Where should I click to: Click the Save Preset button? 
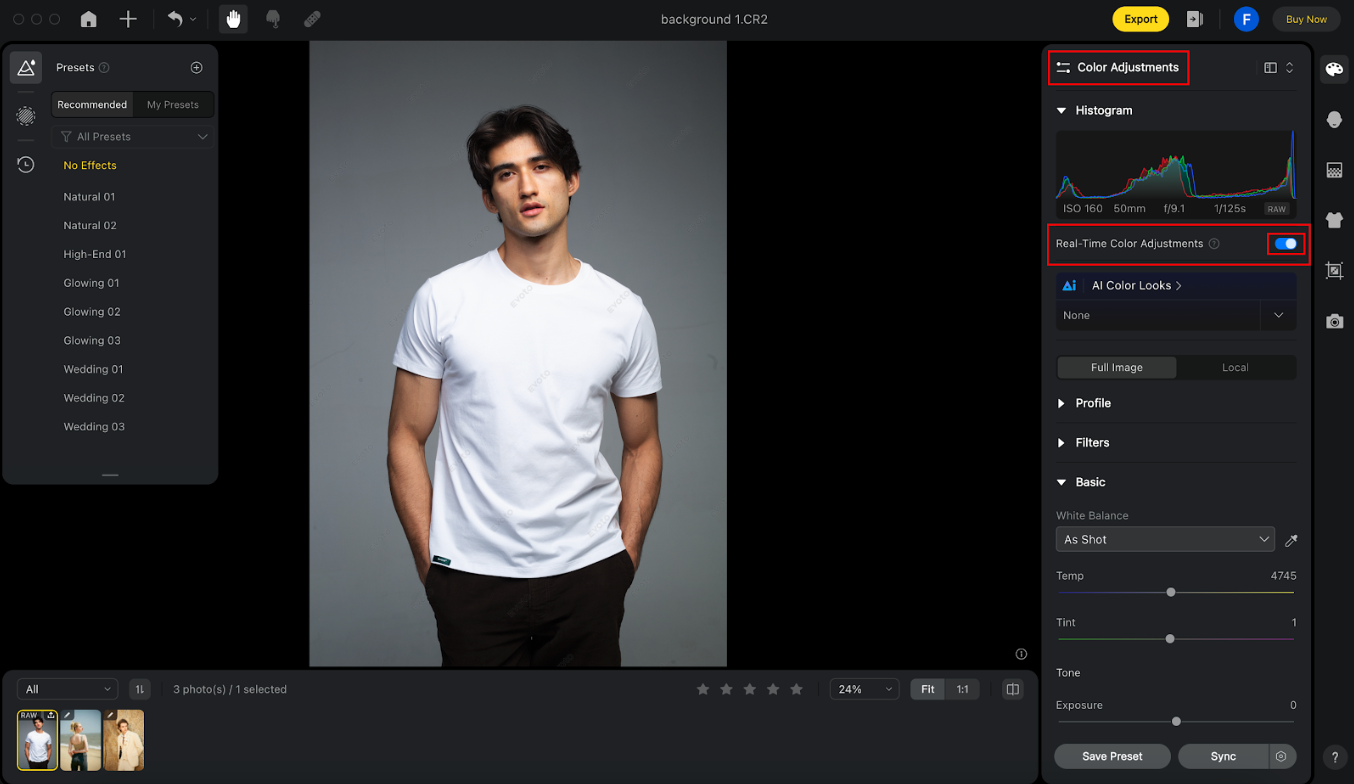click(x=1112, y=756)
